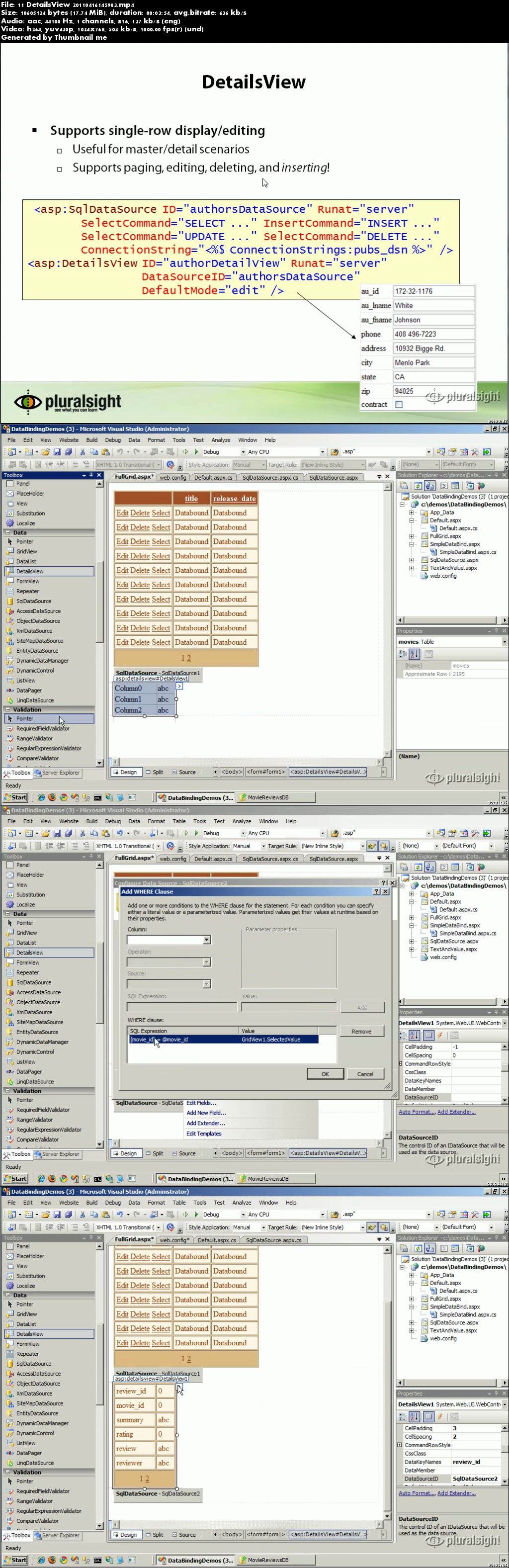
Task: Choose Edit Templates in smart tag menu
Action: [x=204, y=1133]
